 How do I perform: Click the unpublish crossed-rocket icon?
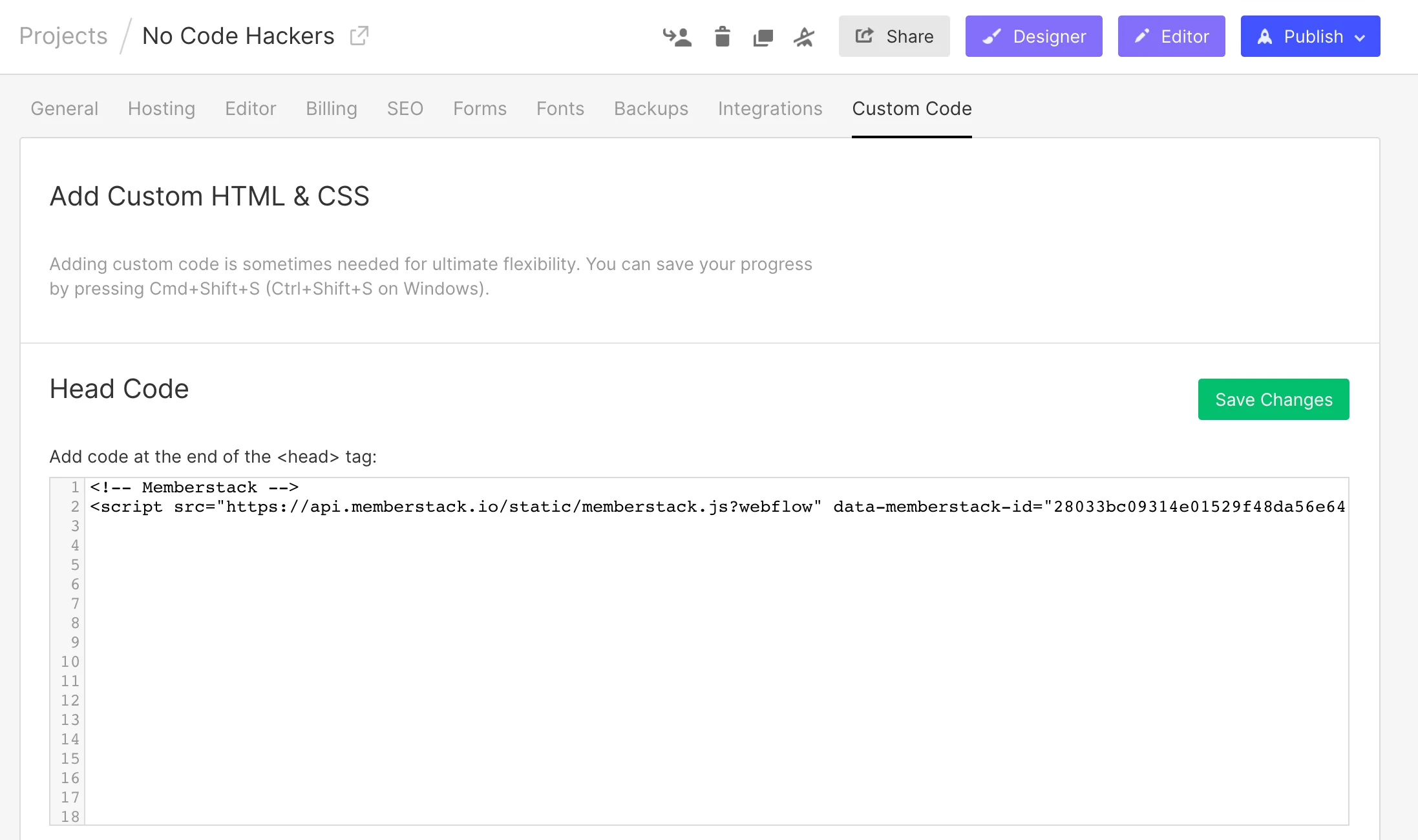tap(803, 37)
